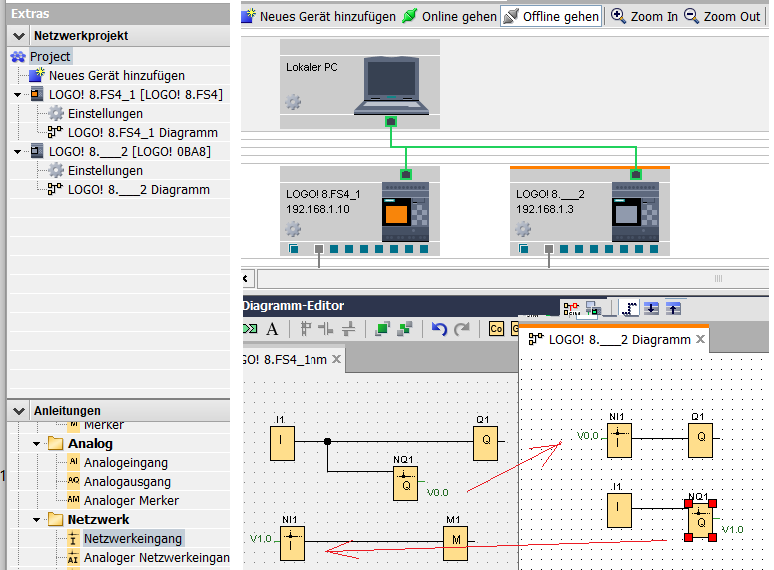Collapse the Analog folder in Anleitungen

pos(37,444)
